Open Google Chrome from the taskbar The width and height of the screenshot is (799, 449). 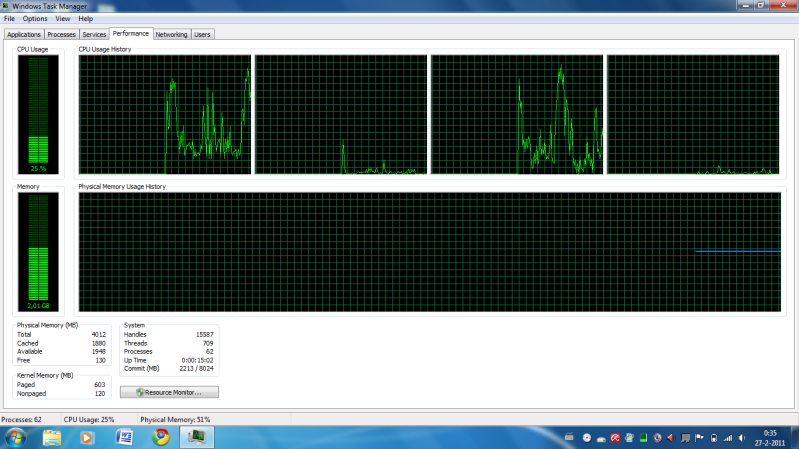click(x=161, y=437)
